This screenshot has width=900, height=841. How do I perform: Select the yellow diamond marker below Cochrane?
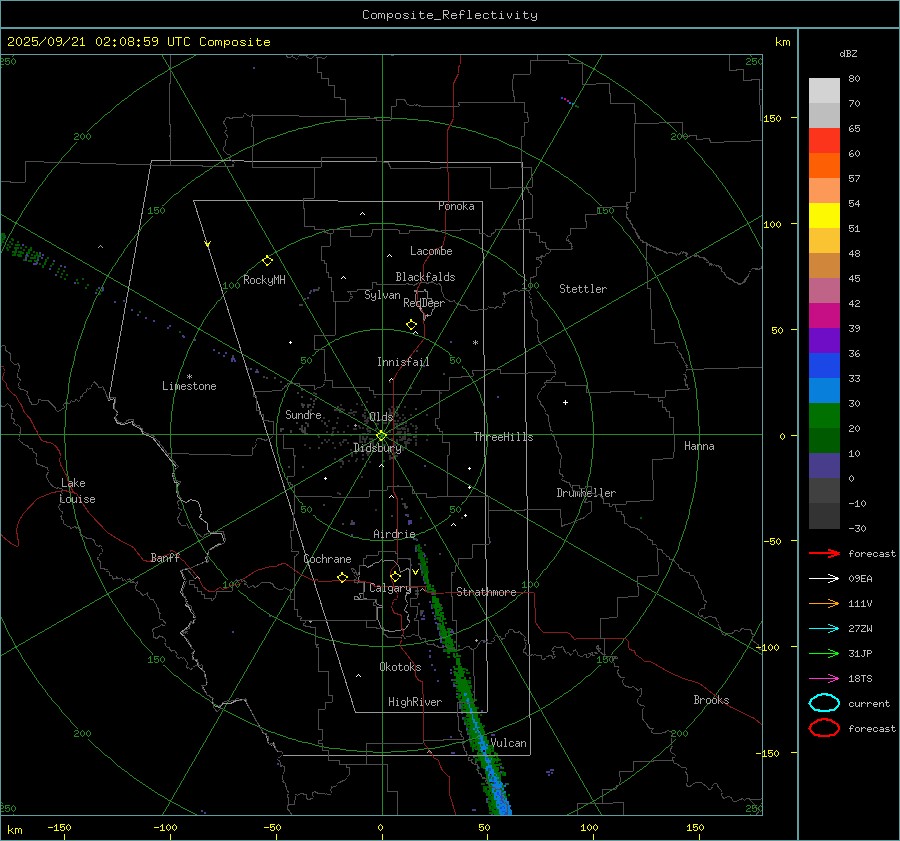coord(342,578)
